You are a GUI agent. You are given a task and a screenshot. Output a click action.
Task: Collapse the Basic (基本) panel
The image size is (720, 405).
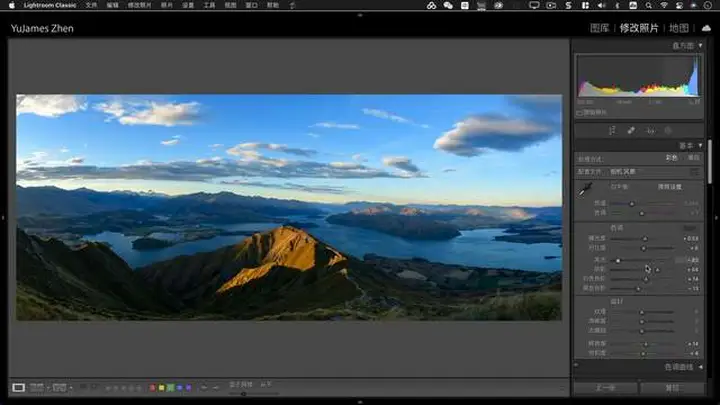700,145
